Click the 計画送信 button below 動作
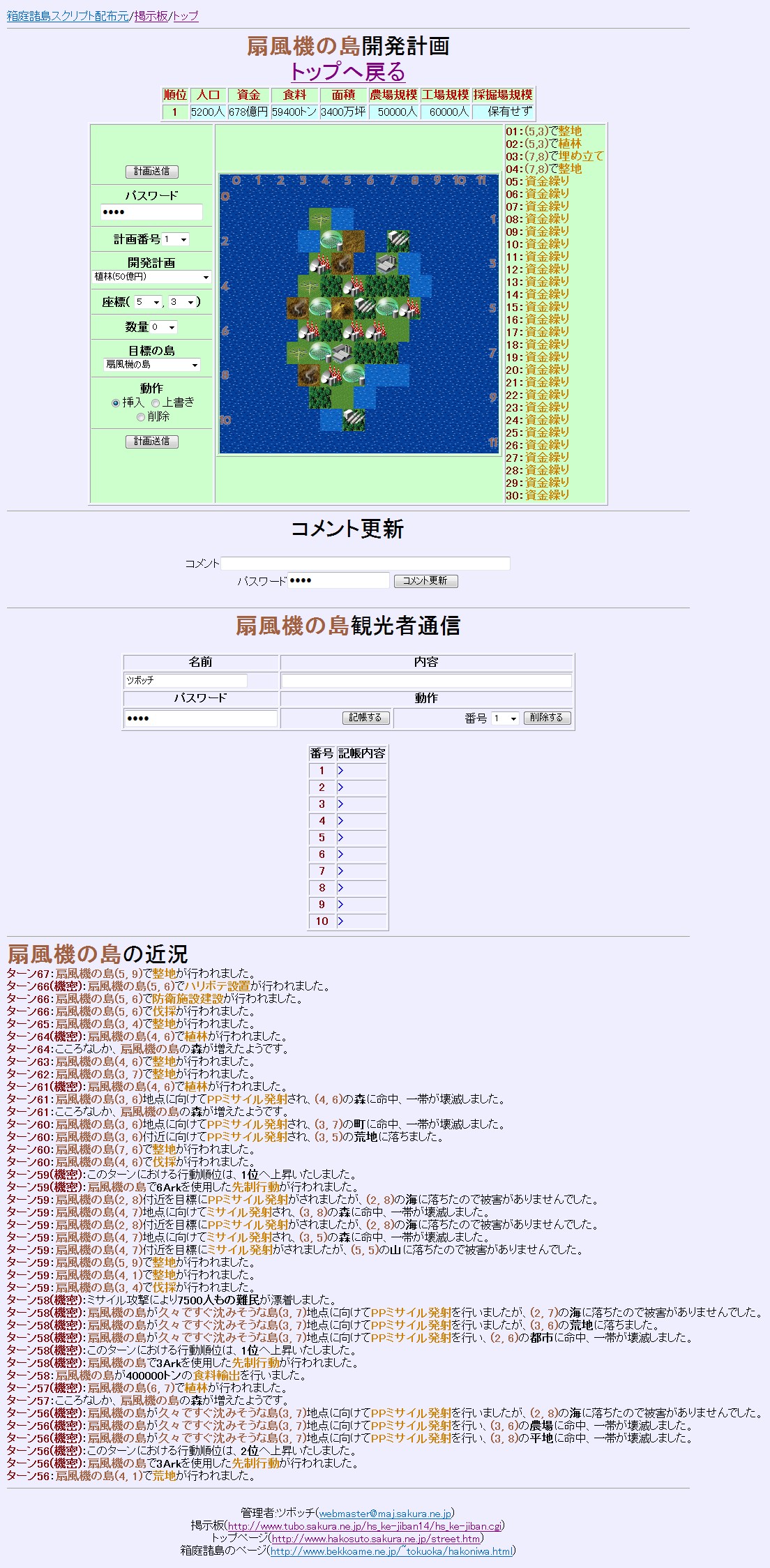Viewport: 770px width, 1568px height. [152, 442]
